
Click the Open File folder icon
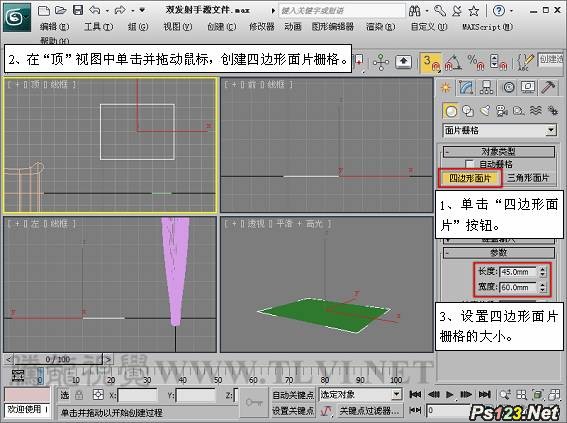(60, 10)
